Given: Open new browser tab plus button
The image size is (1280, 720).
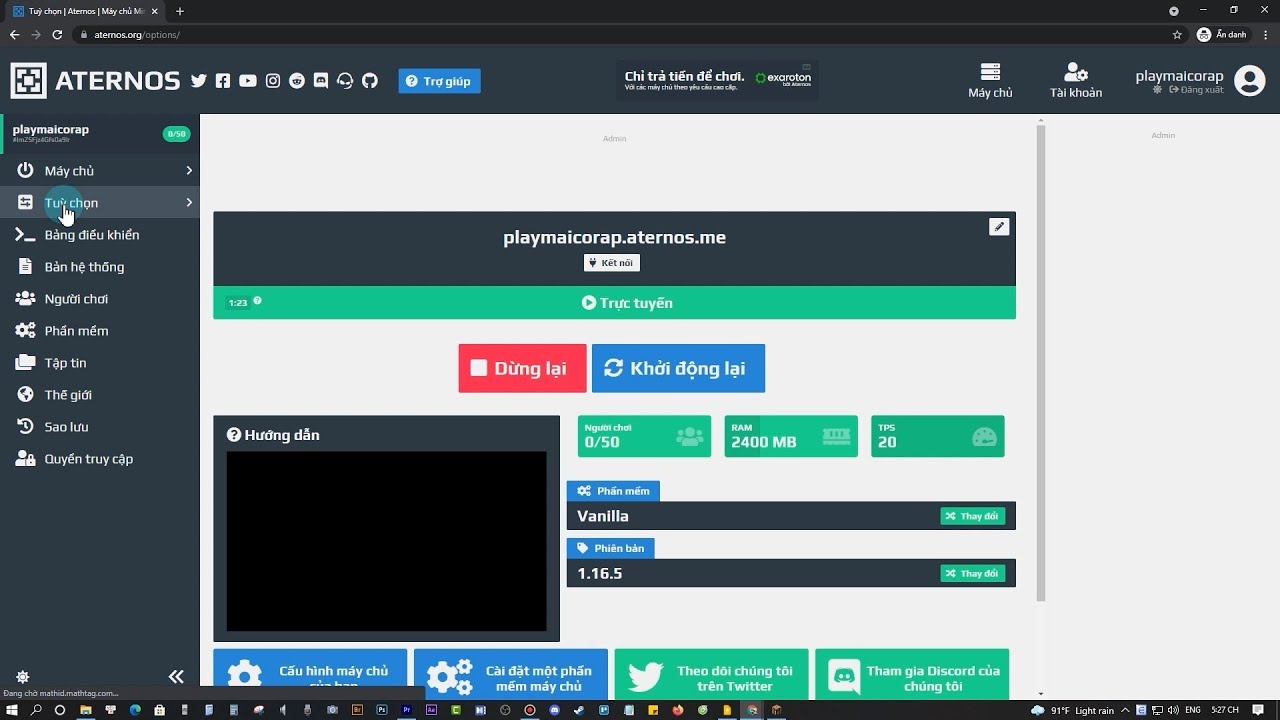Looking at the screenshot, I should pyautogui.click(x=180, y=11).
